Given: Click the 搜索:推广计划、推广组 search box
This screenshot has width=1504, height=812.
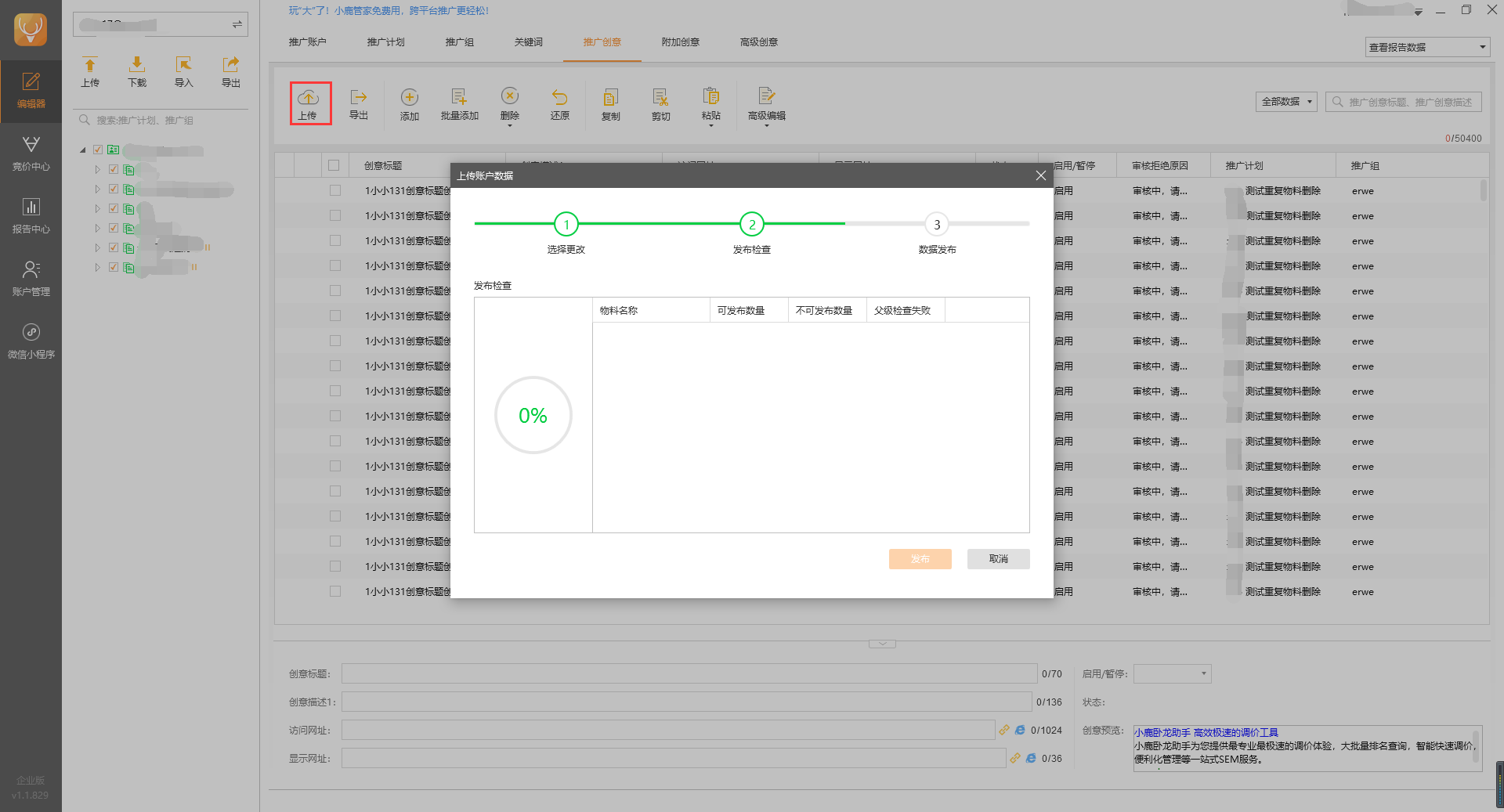Looking at the screenshot, I should [x=161, y=120].
